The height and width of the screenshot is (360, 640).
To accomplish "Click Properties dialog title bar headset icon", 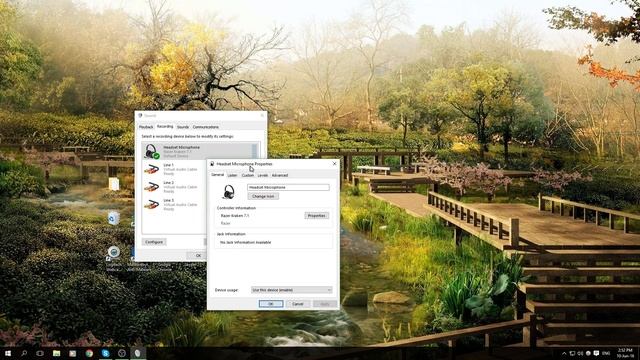I will click(x=212, y=164).
